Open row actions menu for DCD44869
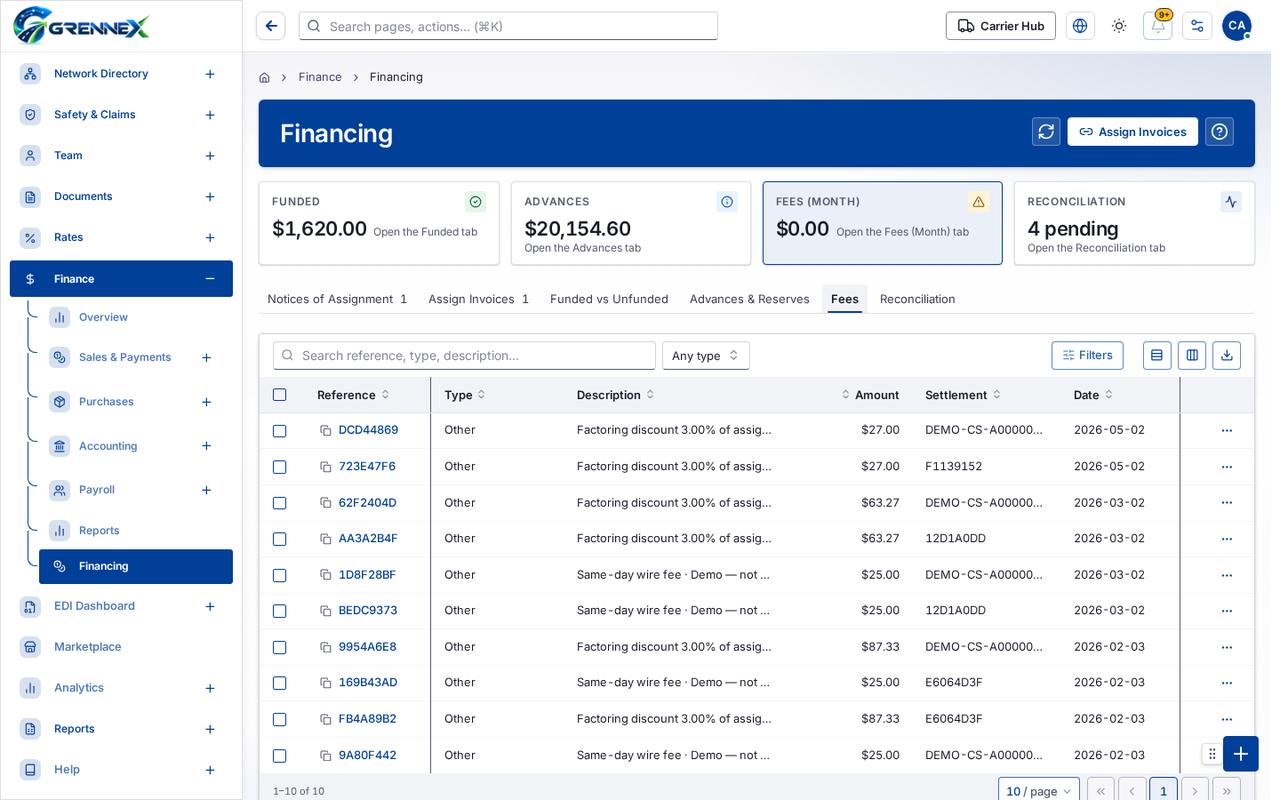Screen dimensions: 1280x800 pyautogui.click(x=1227, y=431)
